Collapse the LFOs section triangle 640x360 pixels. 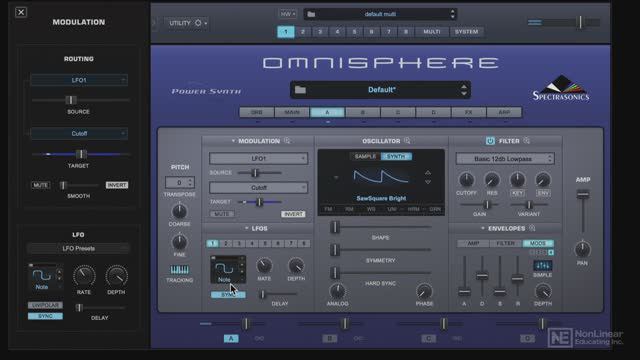(247, 228)
